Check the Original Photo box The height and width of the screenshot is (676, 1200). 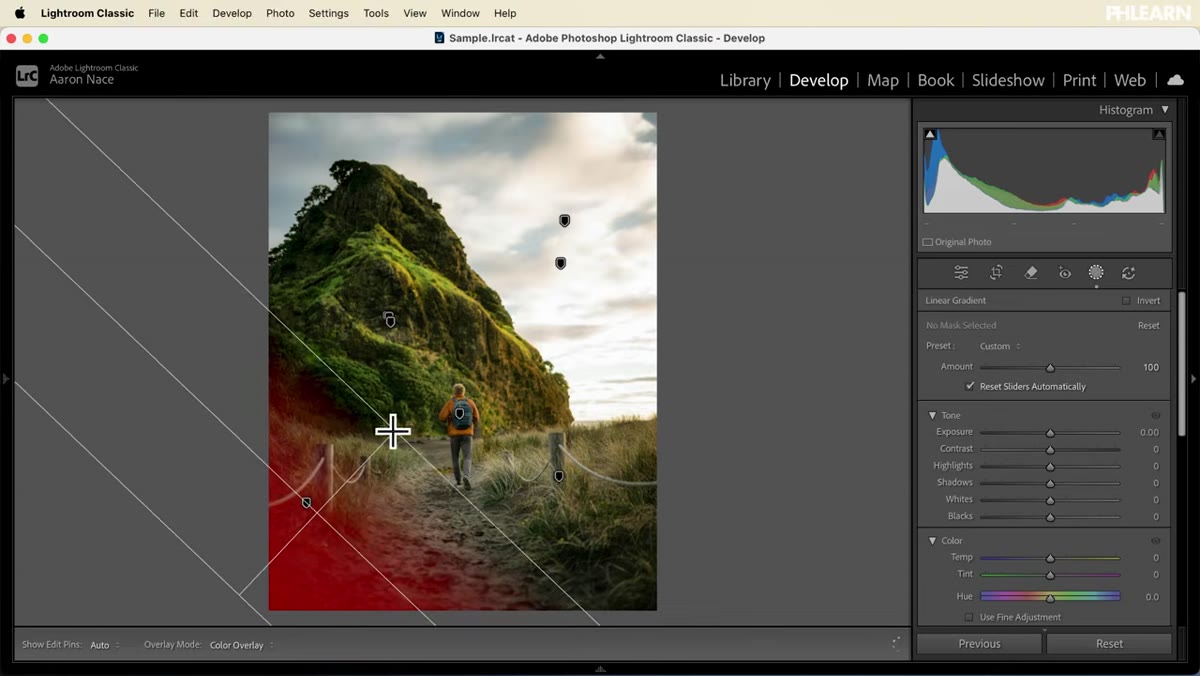coord(927,242)
